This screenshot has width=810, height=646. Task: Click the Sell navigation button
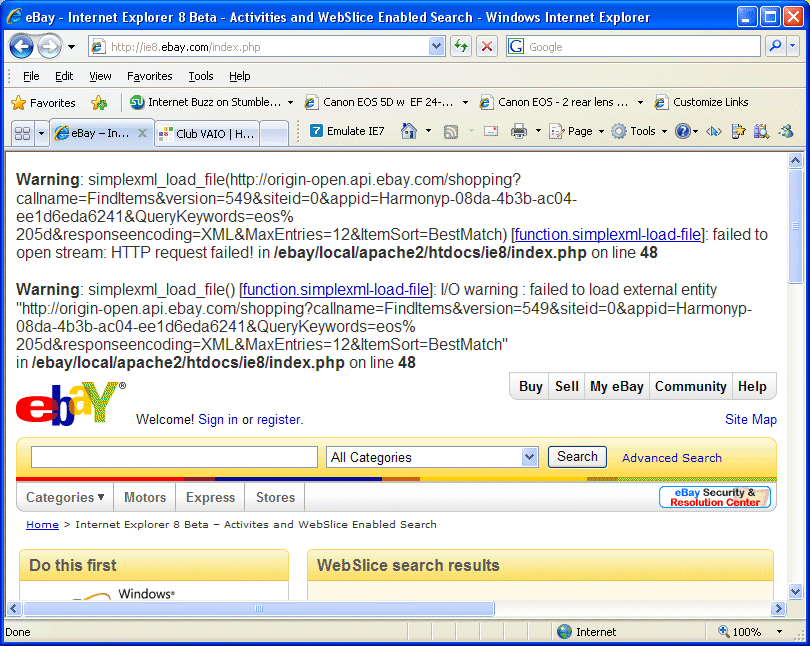coord(567,386)
